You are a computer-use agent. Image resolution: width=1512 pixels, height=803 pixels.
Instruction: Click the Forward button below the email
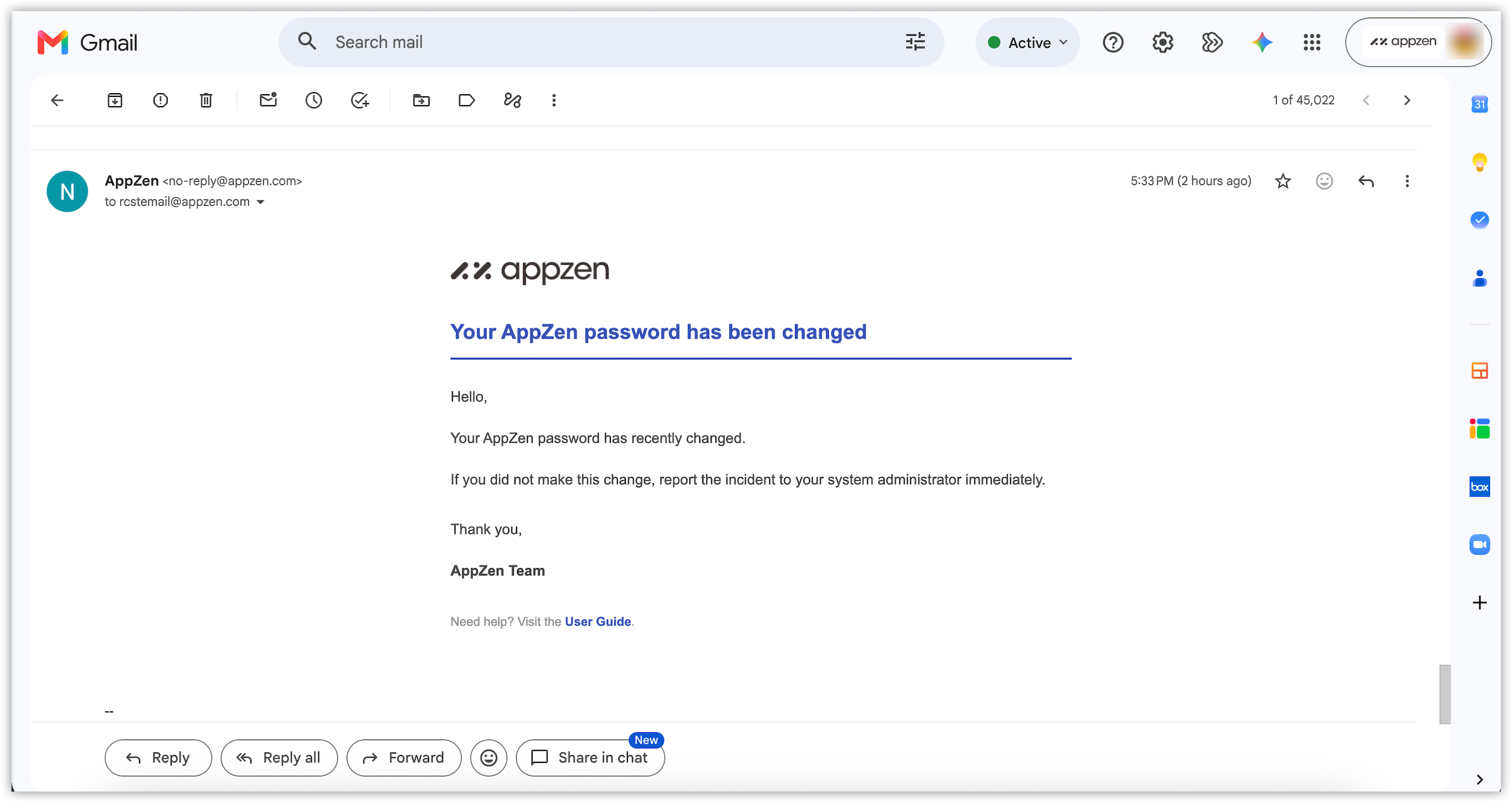[404, 757]
